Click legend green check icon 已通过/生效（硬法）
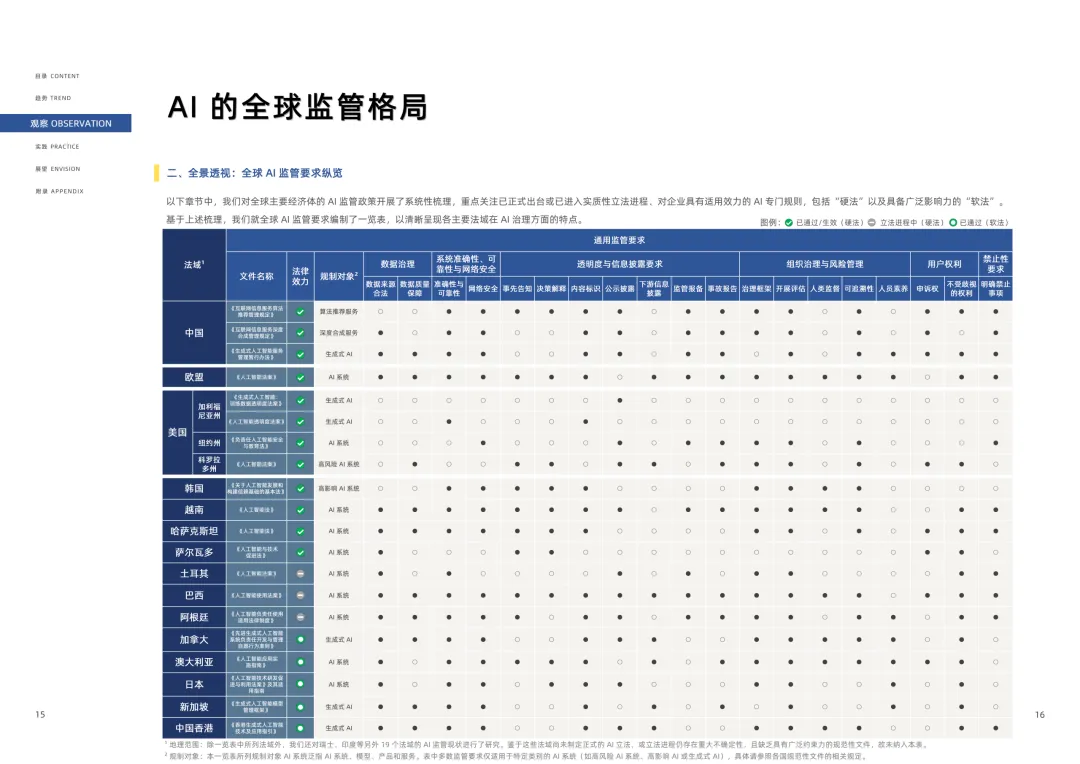 [789, 223]
